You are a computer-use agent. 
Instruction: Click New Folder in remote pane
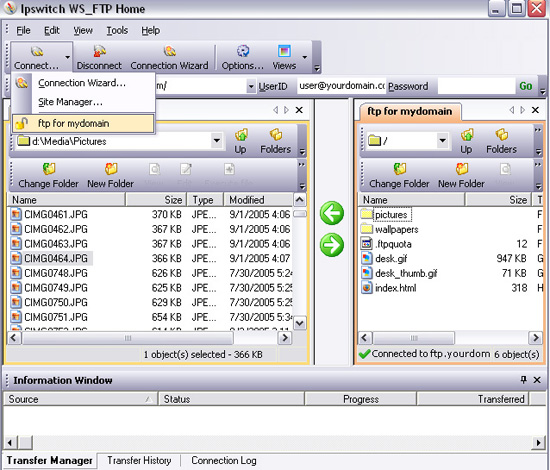[x=461, y=175]
